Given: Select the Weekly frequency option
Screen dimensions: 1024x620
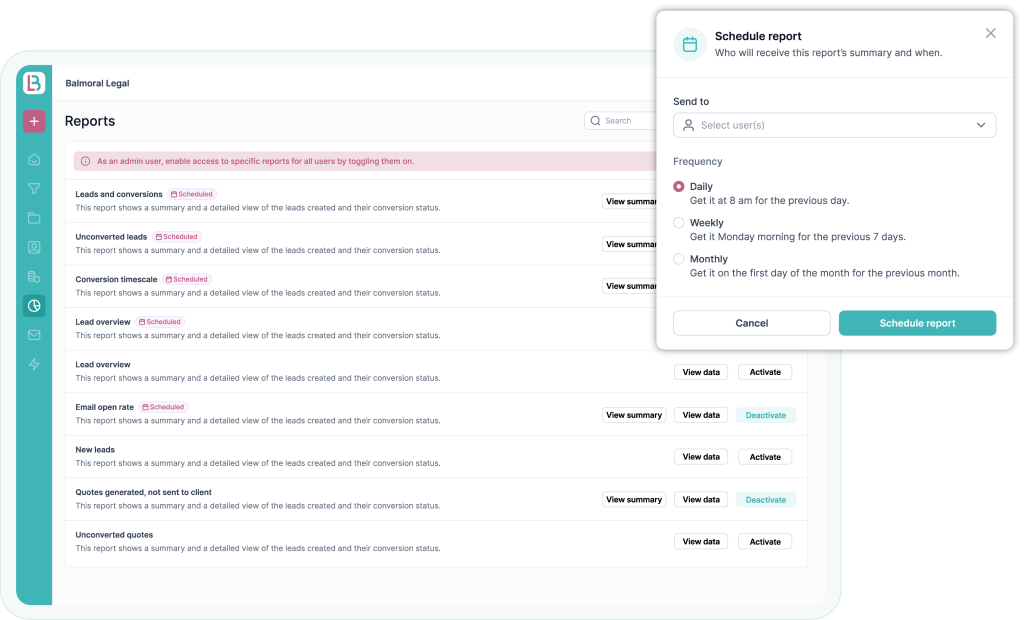Looking at the screenshot, I should [679, 223].
